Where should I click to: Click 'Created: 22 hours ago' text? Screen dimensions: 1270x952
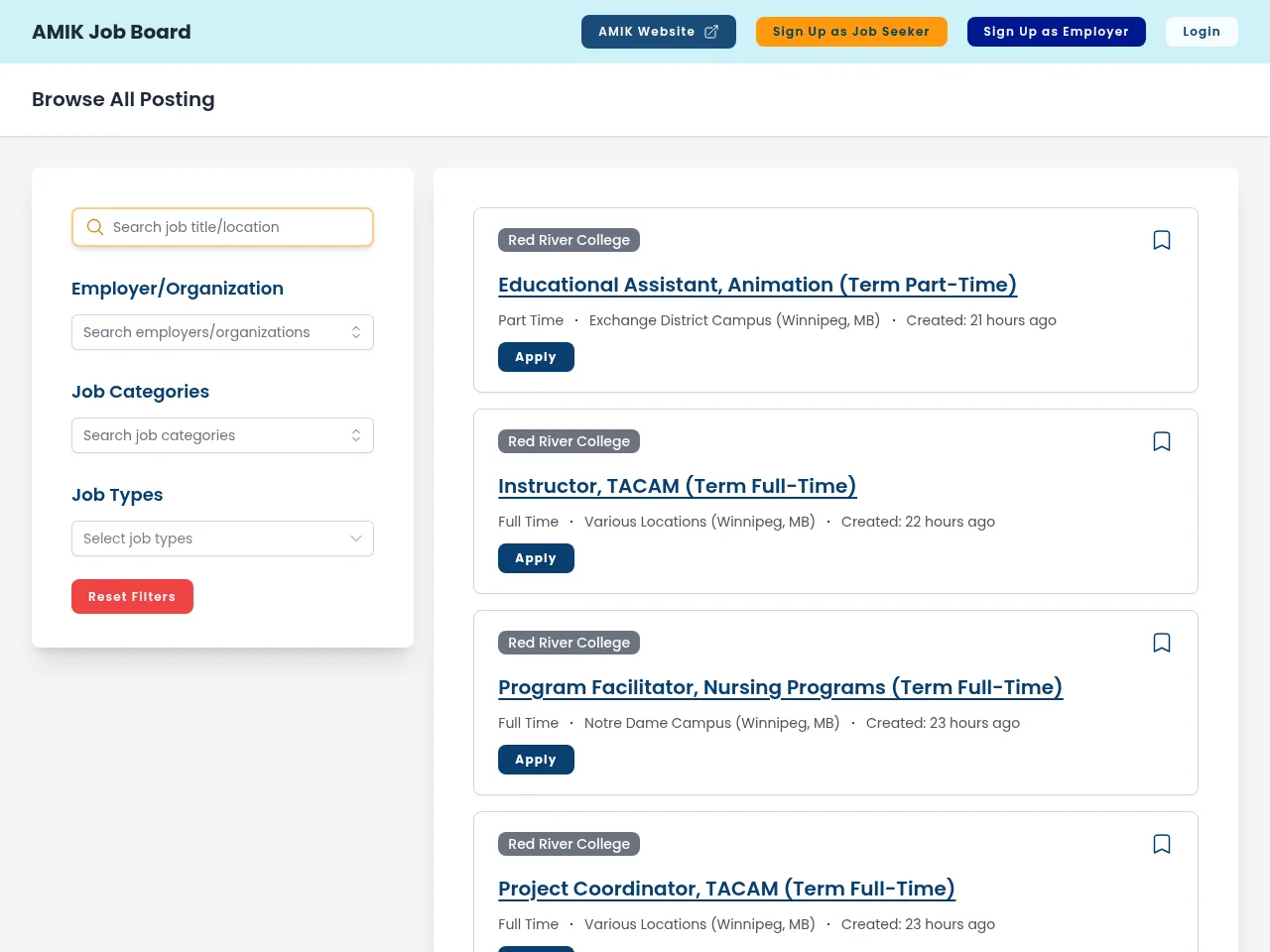(918, 522)
